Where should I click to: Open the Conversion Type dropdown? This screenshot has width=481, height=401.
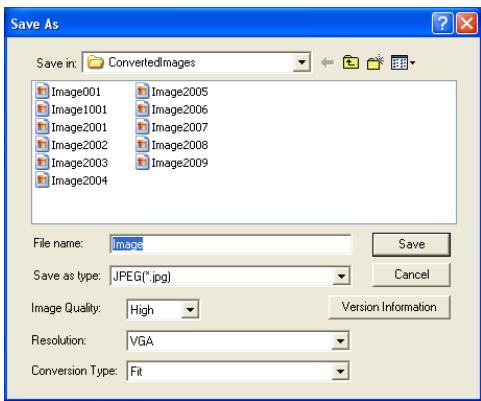coord(340,371)
